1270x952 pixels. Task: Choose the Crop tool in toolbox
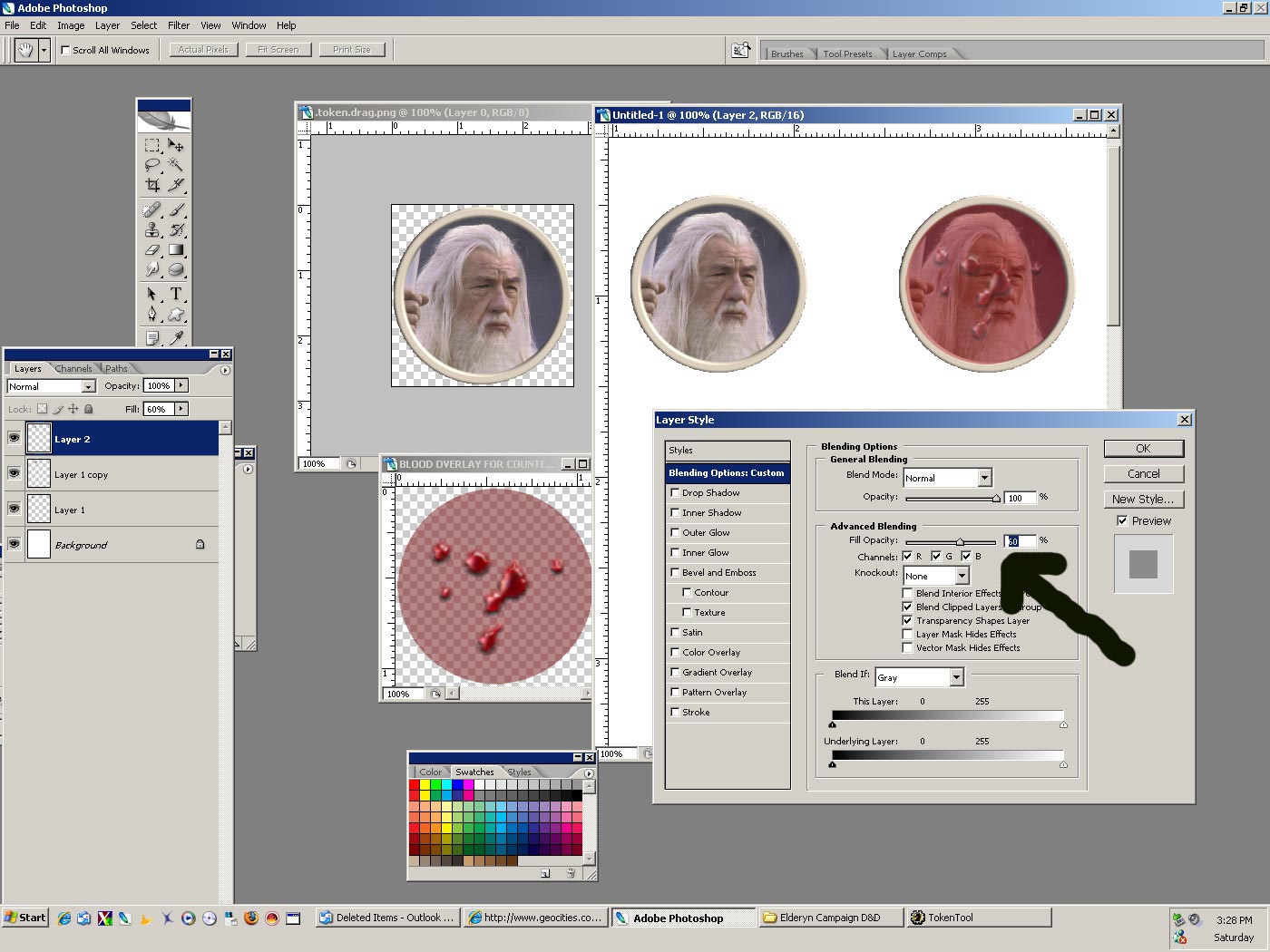[x=151, y=185]
